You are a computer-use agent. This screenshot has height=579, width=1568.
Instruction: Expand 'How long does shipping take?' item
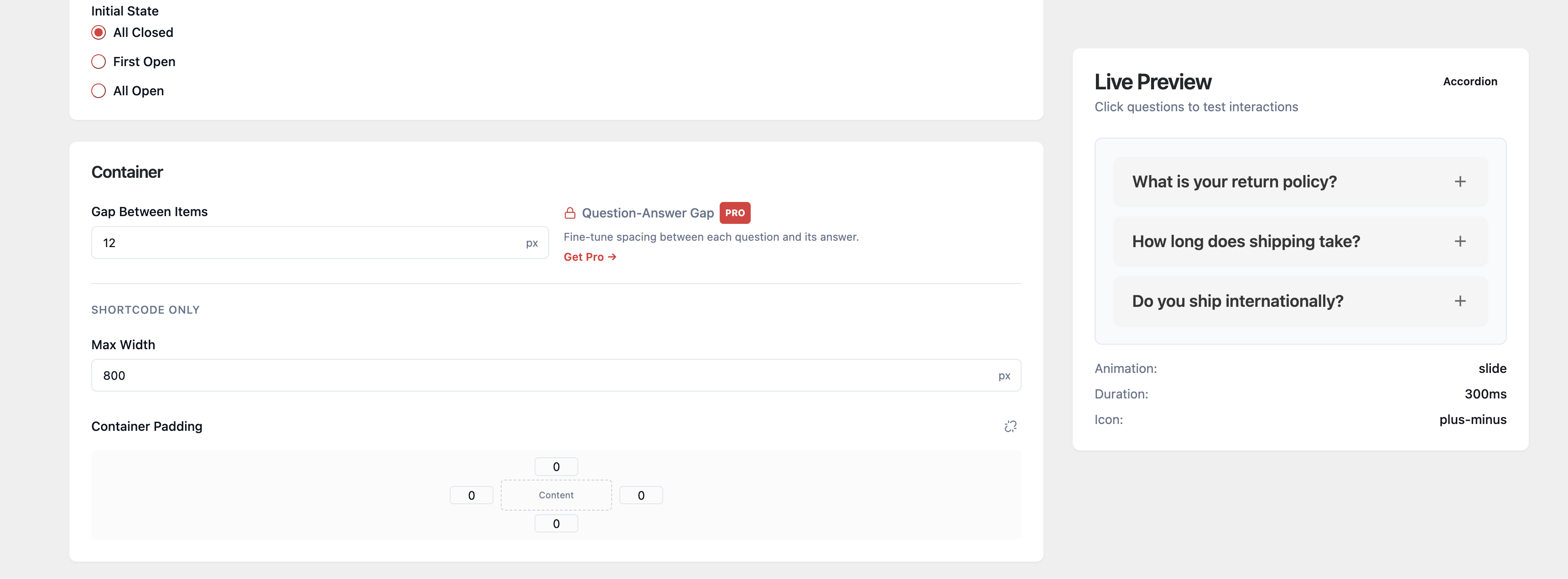pyautogui.click(x=1246, y=242)
